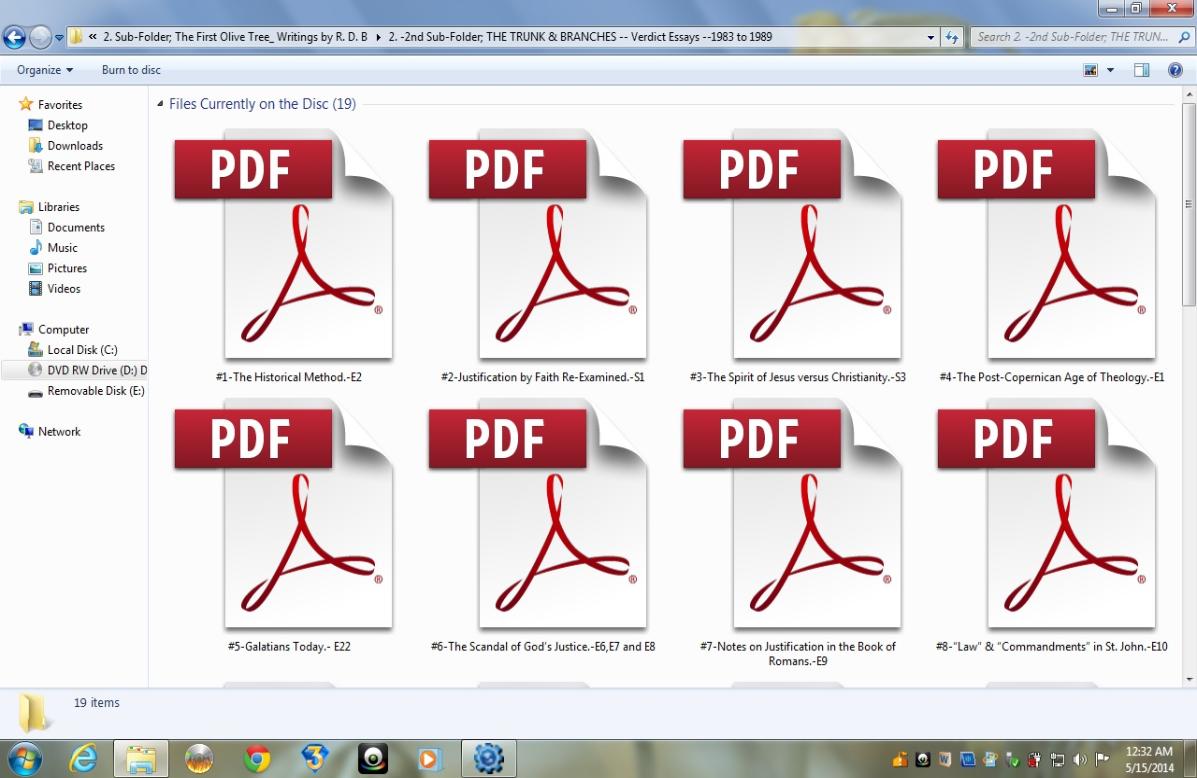Select the #1-The Historical Method PDF thumbnail
This screenshot has height=778, width=1197.
(x=284, y=246)
